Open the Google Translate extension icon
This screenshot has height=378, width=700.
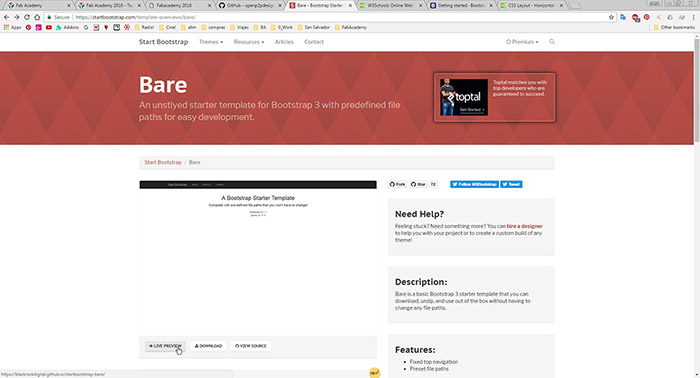tap(623, 17)
